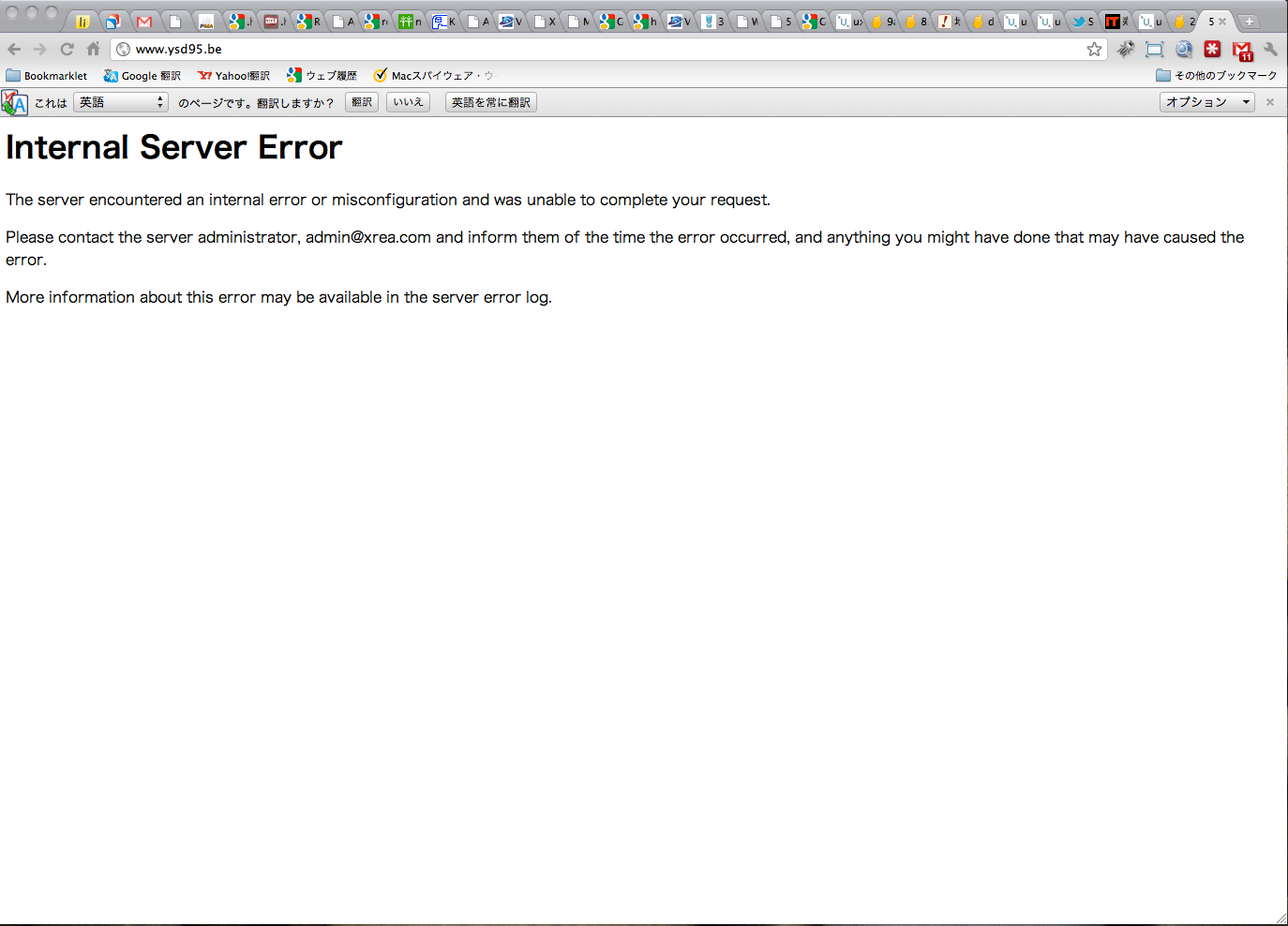Bookmark this page with the star icon
Image resolution: width=1288 pixels, height=926 pixels.
pos(1094,50)
